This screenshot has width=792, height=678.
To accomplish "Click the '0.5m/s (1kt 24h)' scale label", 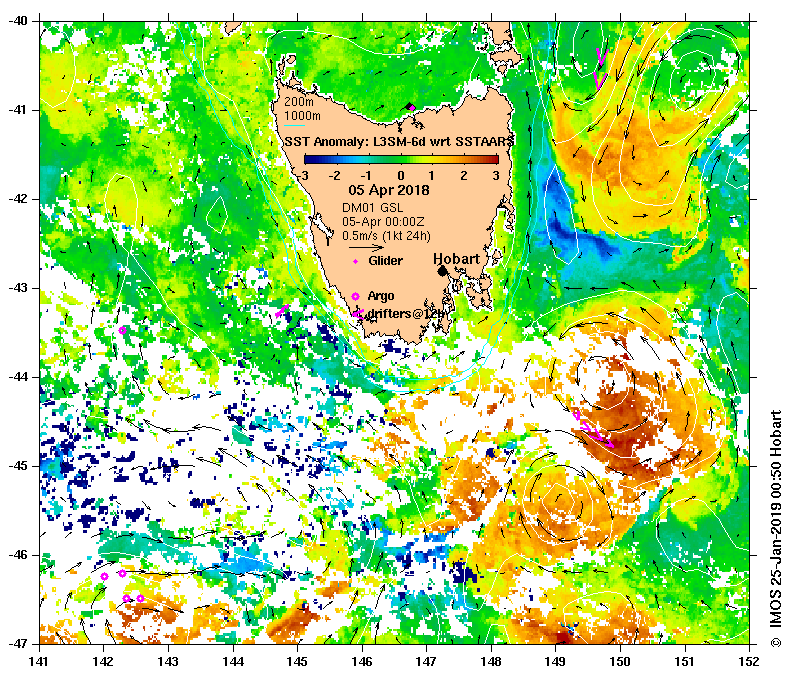I will point(386,235).
